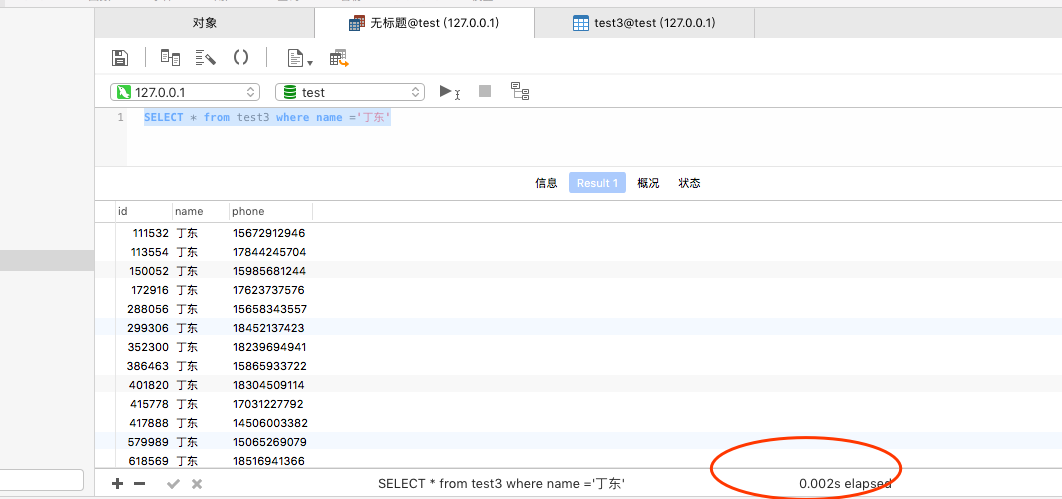This screenshot has width=1062, height=499.
Task: Select phone cell 18516941366
Action: 271,461
